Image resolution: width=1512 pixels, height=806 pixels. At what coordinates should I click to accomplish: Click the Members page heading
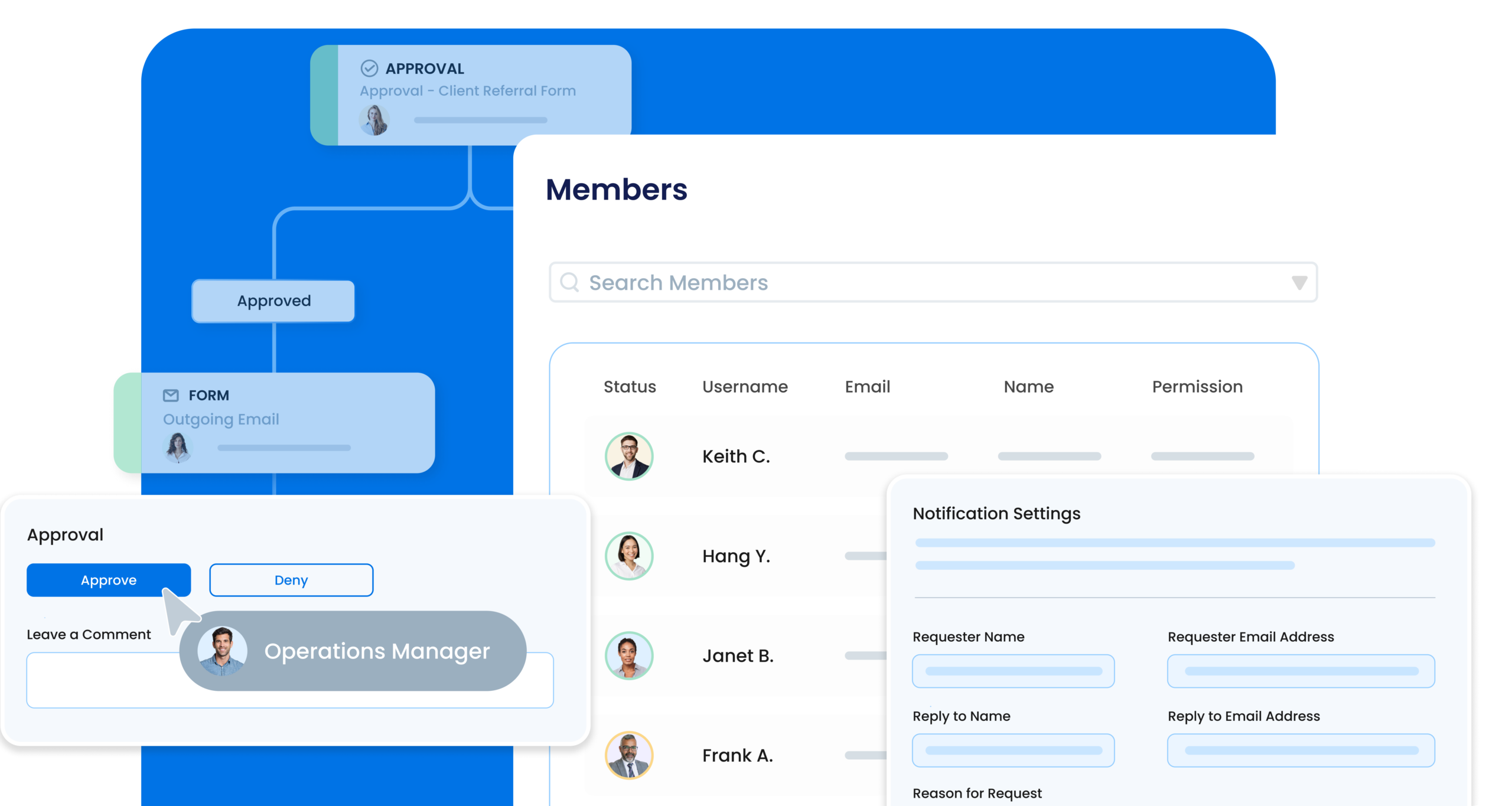616,189
